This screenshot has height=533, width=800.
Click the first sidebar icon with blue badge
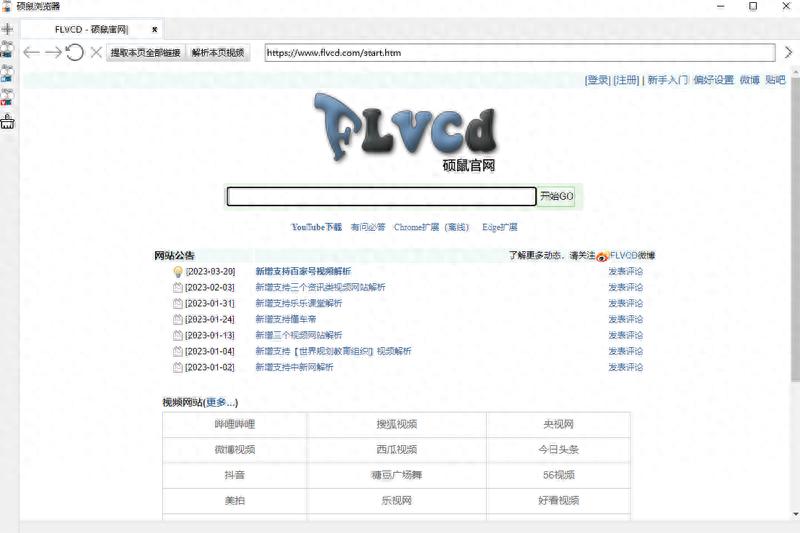coord(7,49)
